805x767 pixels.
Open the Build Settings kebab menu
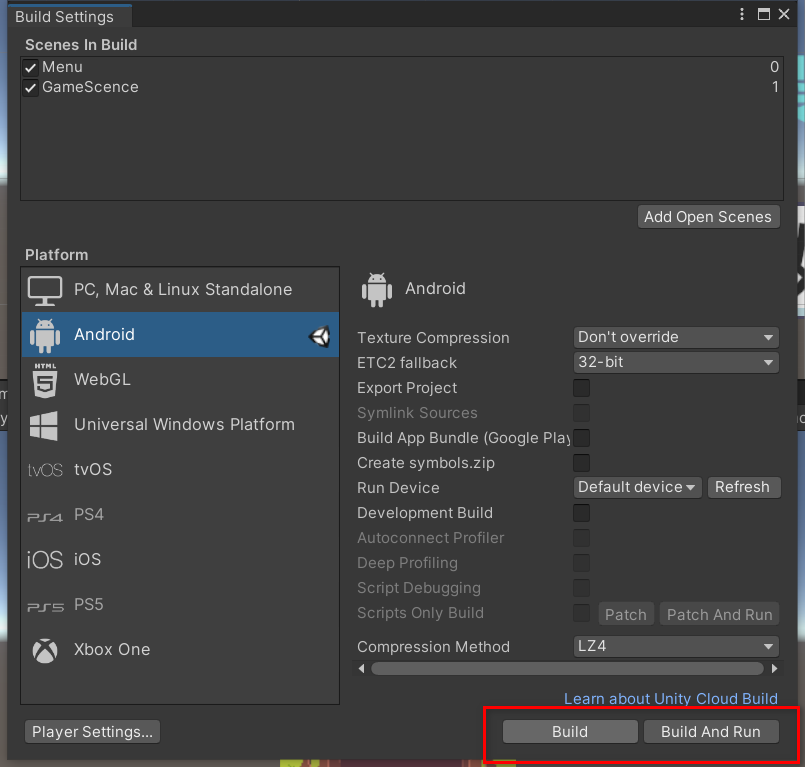click(742, 14)
